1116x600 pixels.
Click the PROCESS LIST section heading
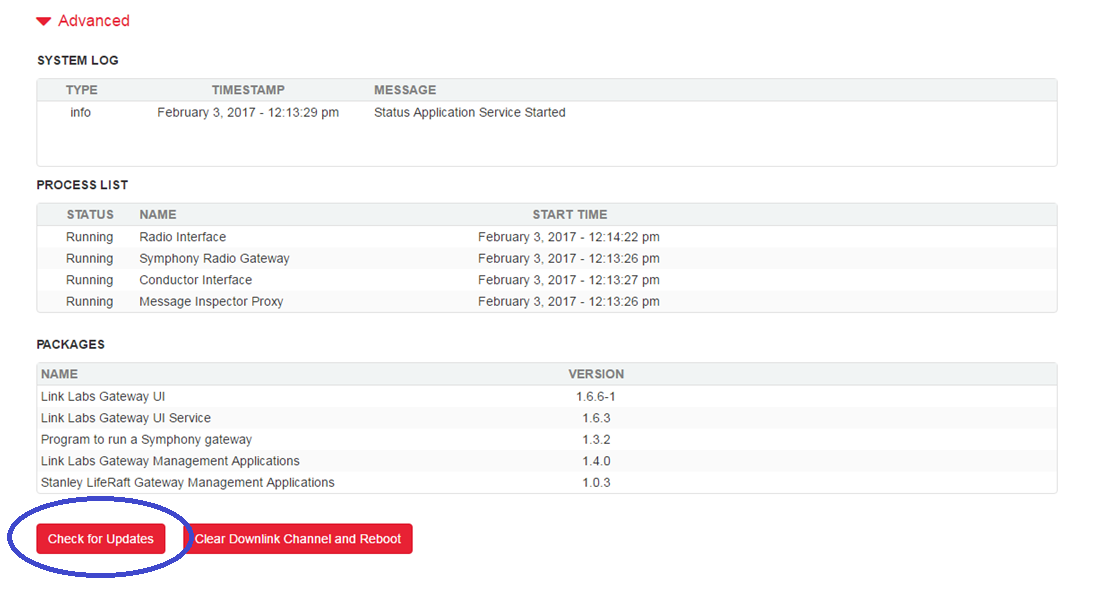coord(83,185)
